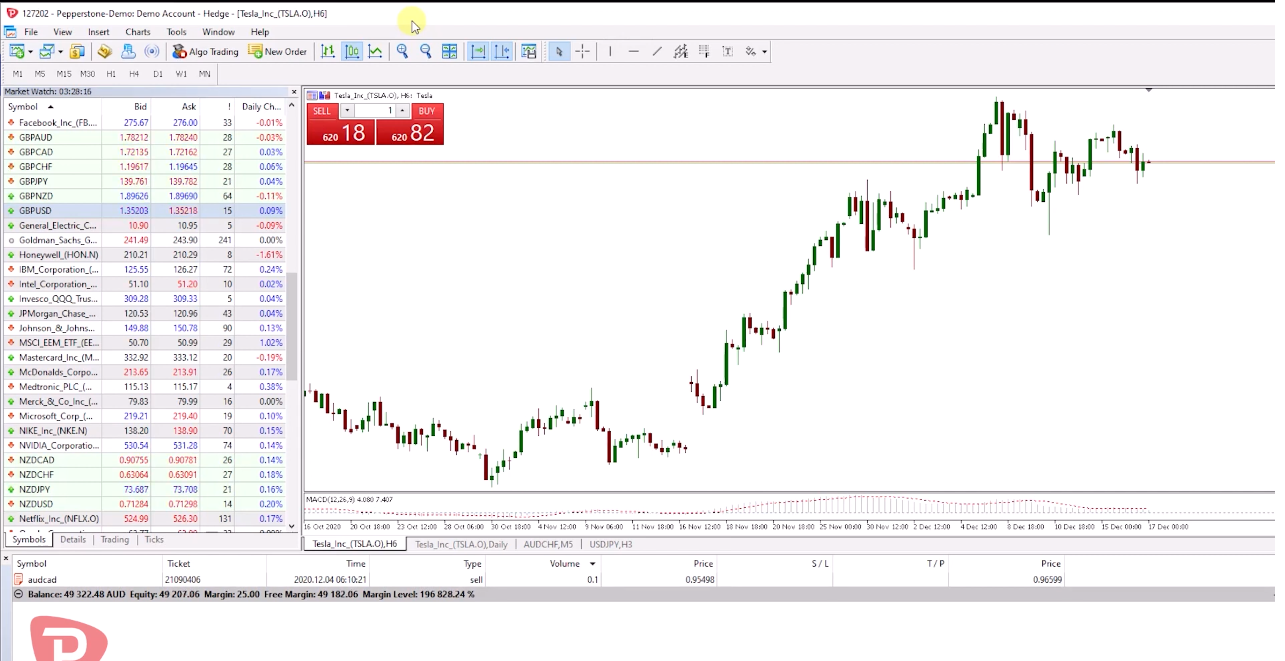The height and width of the screenshot is (661, 1285).
Task: Switch chart to line chart icon
Action: point(376,51)
